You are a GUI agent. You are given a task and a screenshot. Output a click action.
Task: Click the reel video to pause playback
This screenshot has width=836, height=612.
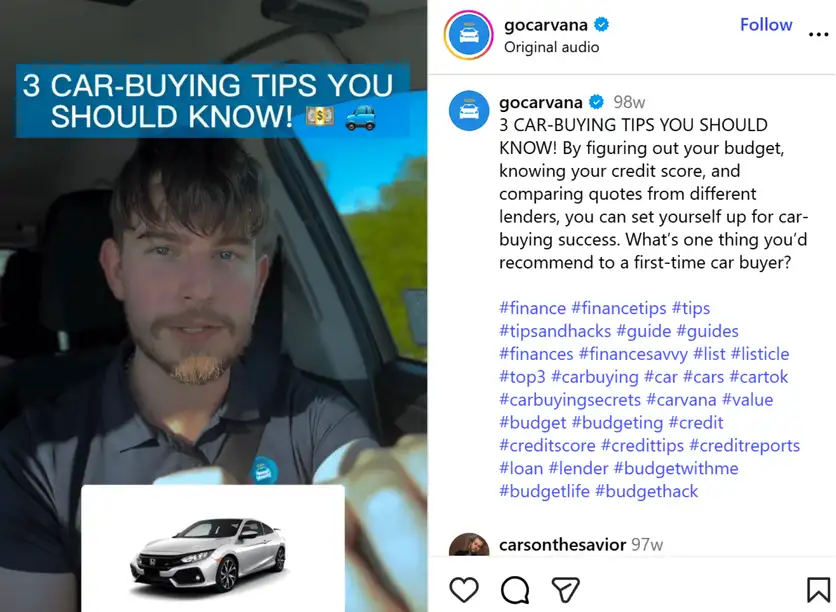click(213, 306)
